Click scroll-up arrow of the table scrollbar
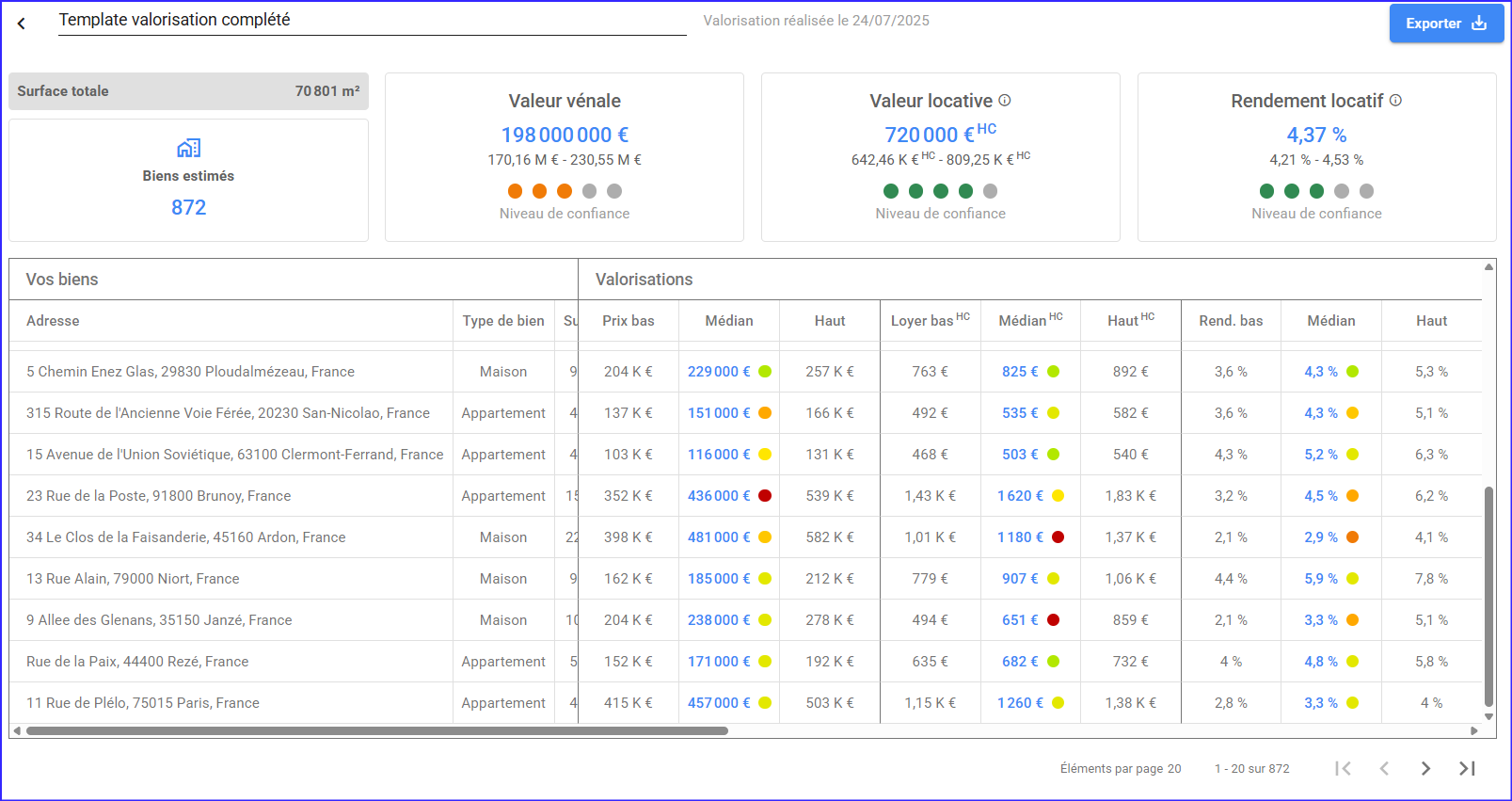The height and width of the screenshot is (801, 1512). coord(1488,266)
